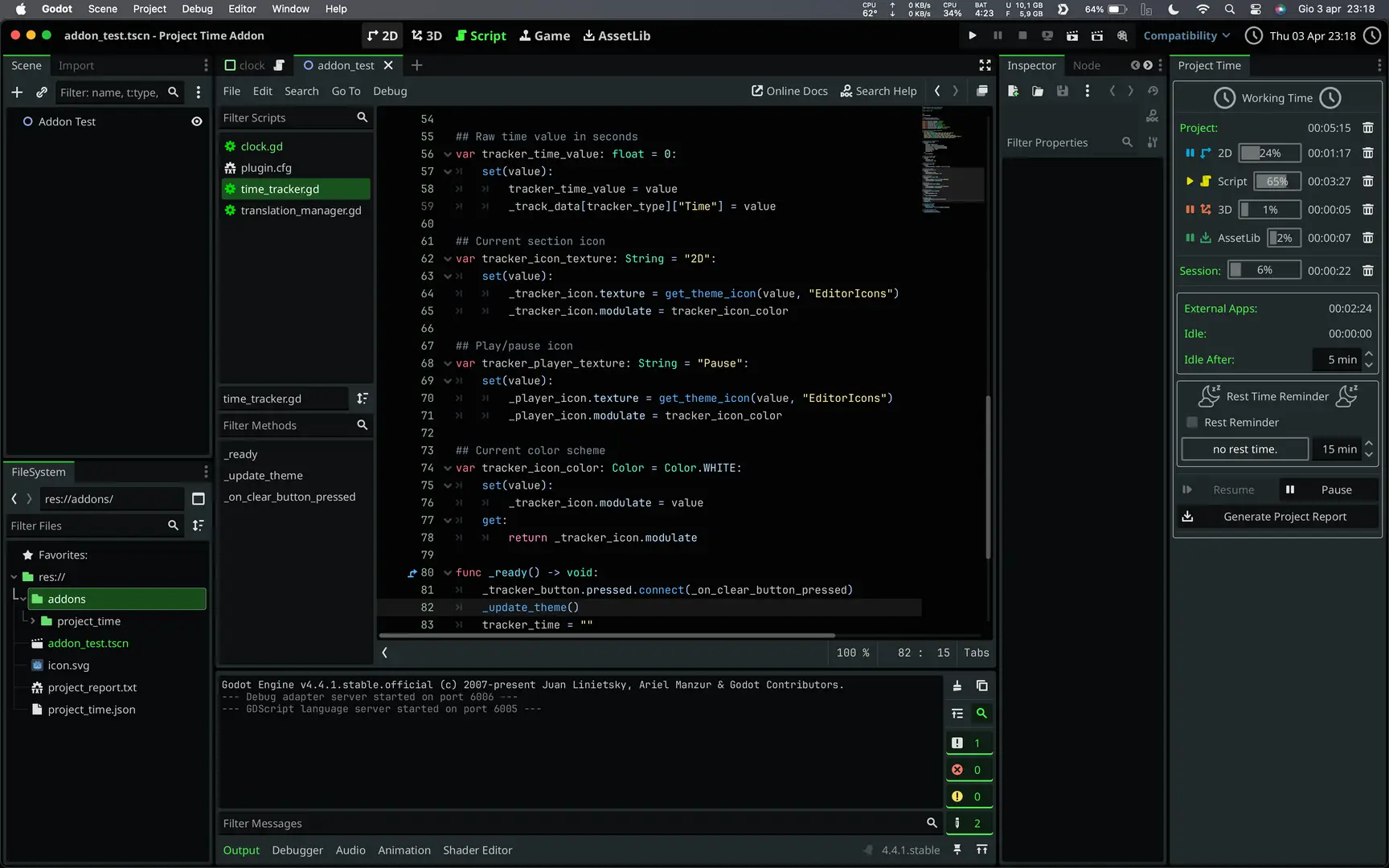Select translation_manager.gd in script list
This screenshot has height=868, width=1389.
point(295,211)
